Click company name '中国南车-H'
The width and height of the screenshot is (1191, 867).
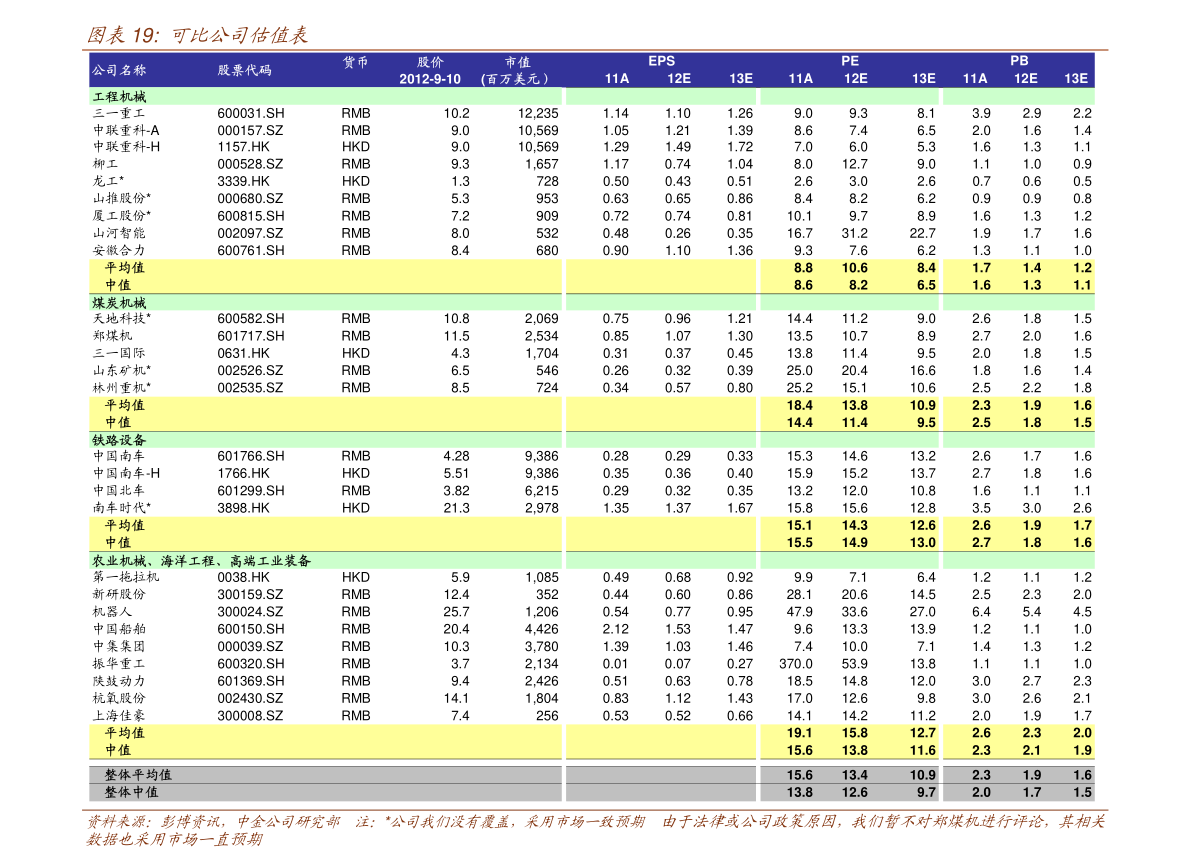click(126, 473)
